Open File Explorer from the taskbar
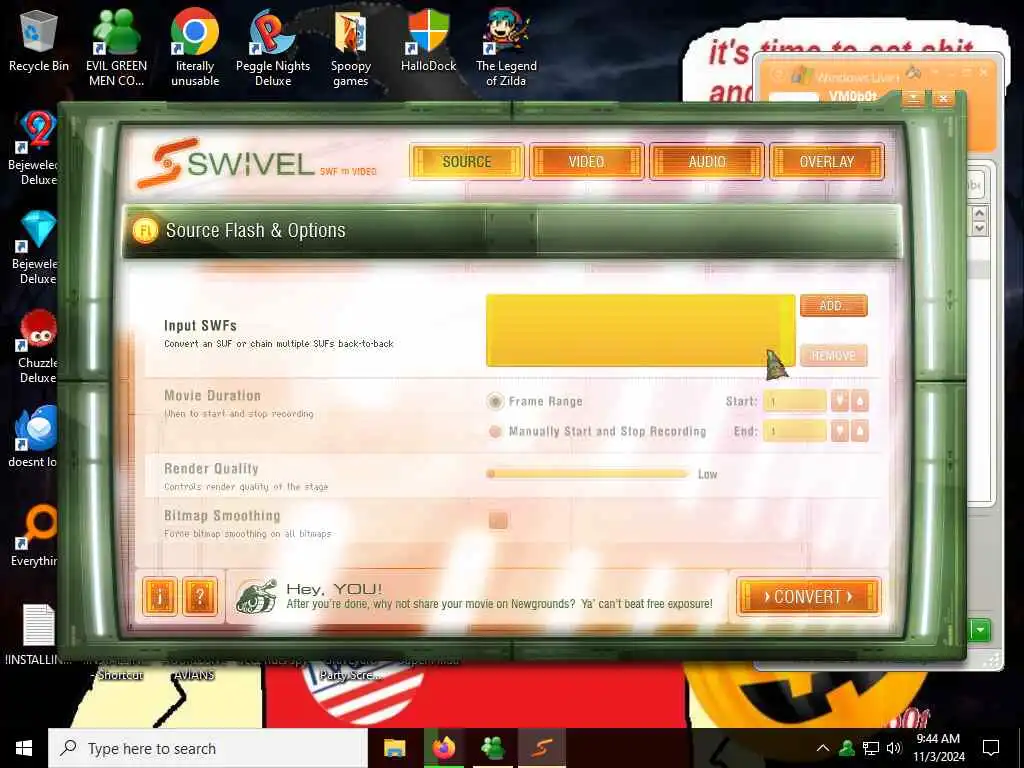 [x=394, y=748]
